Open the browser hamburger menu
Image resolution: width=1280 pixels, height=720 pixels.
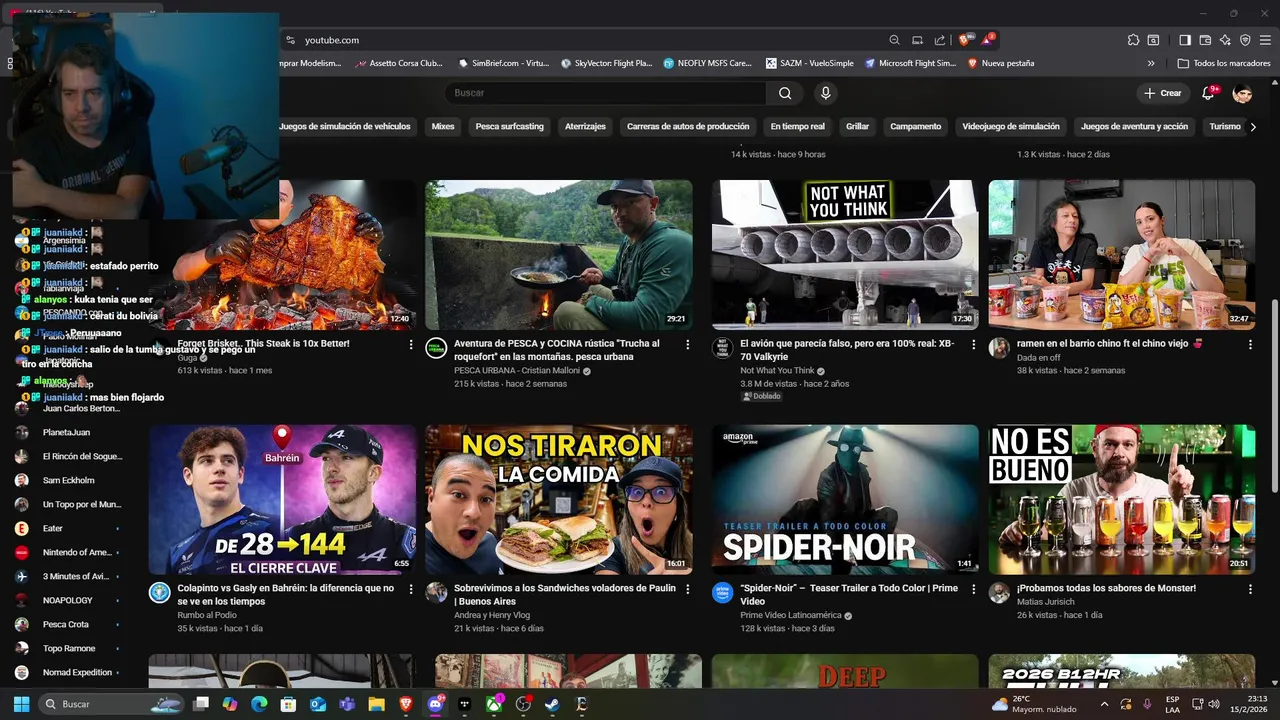tap(1265, 40)
